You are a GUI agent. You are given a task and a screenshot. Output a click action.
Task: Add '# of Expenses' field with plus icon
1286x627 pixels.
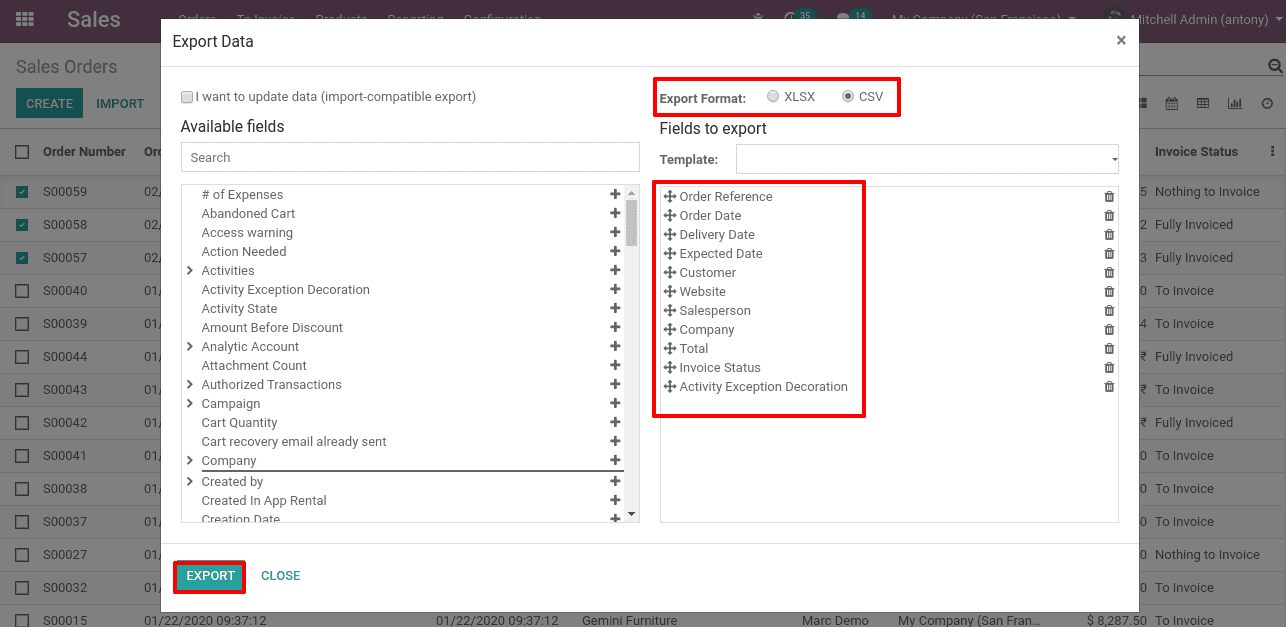coord(615,195)
